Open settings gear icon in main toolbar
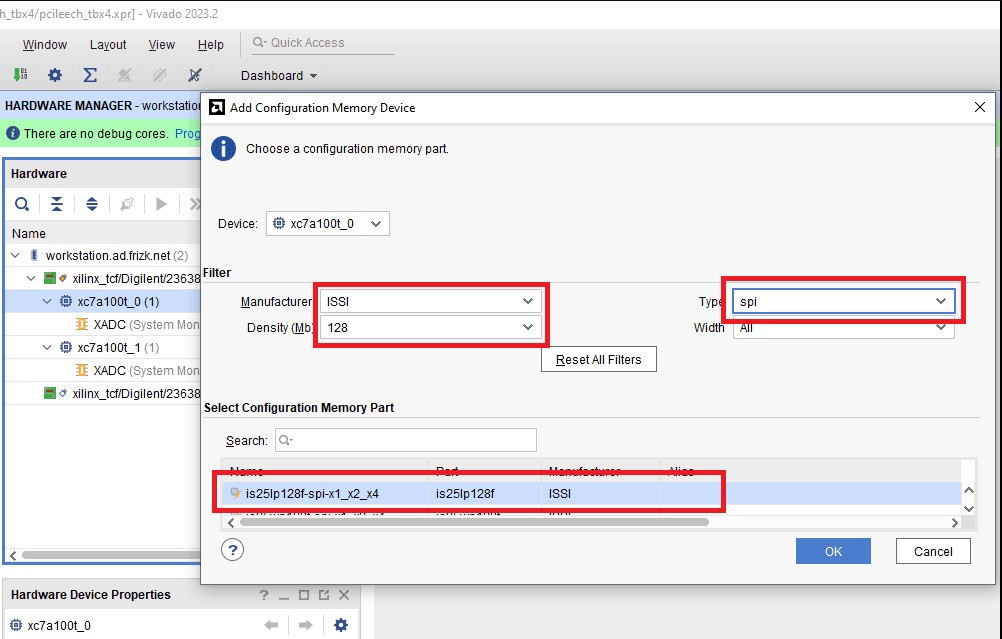The height and width of the screenshot is (639, 1002). (x=55, y=75)
